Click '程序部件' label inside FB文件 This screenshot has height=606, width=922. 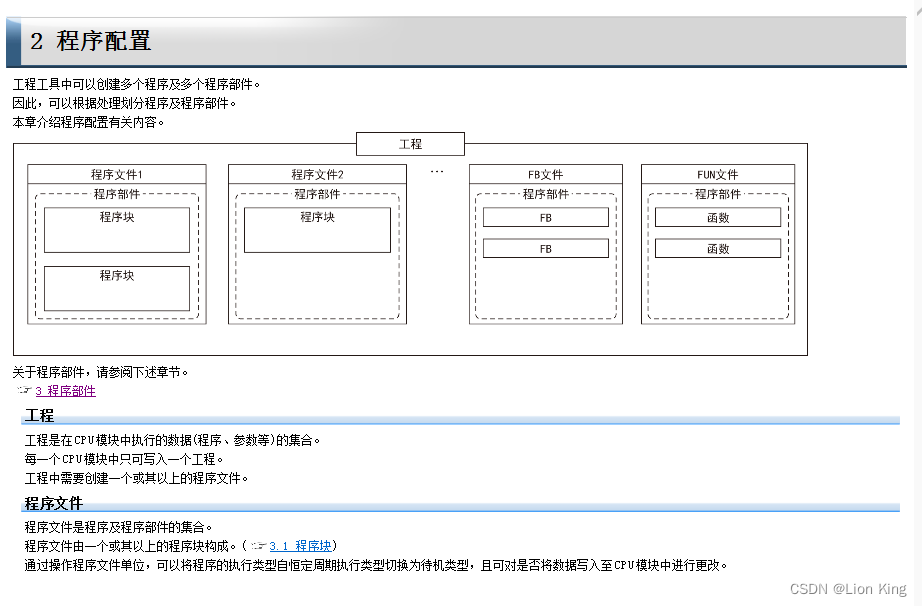pos(546,194)
